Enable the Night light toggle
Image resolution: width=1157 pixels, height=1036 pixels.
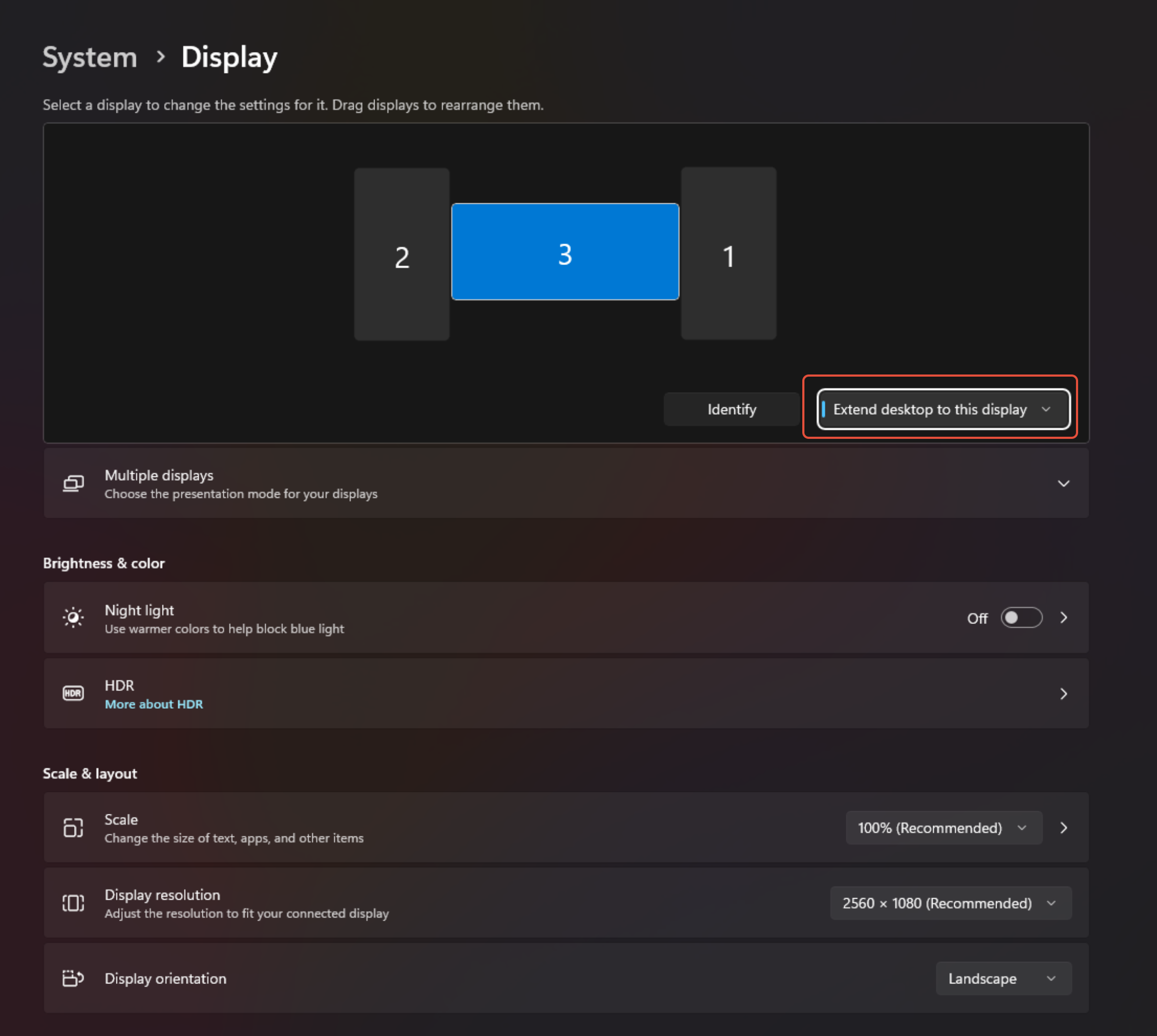click(x=1021, y=618)
